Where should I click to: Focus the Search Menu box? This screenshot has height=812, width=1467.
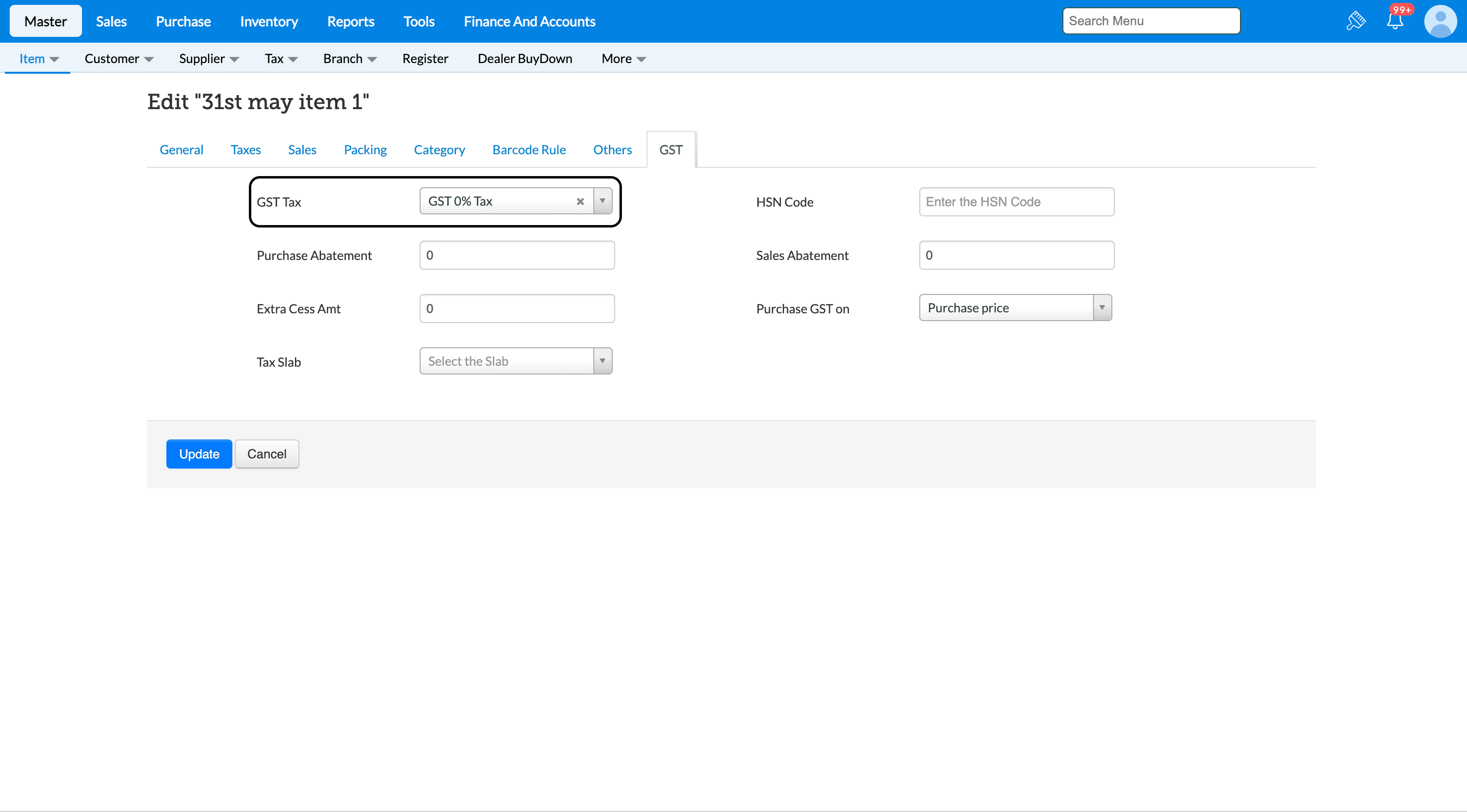[x=1150, y=21]
